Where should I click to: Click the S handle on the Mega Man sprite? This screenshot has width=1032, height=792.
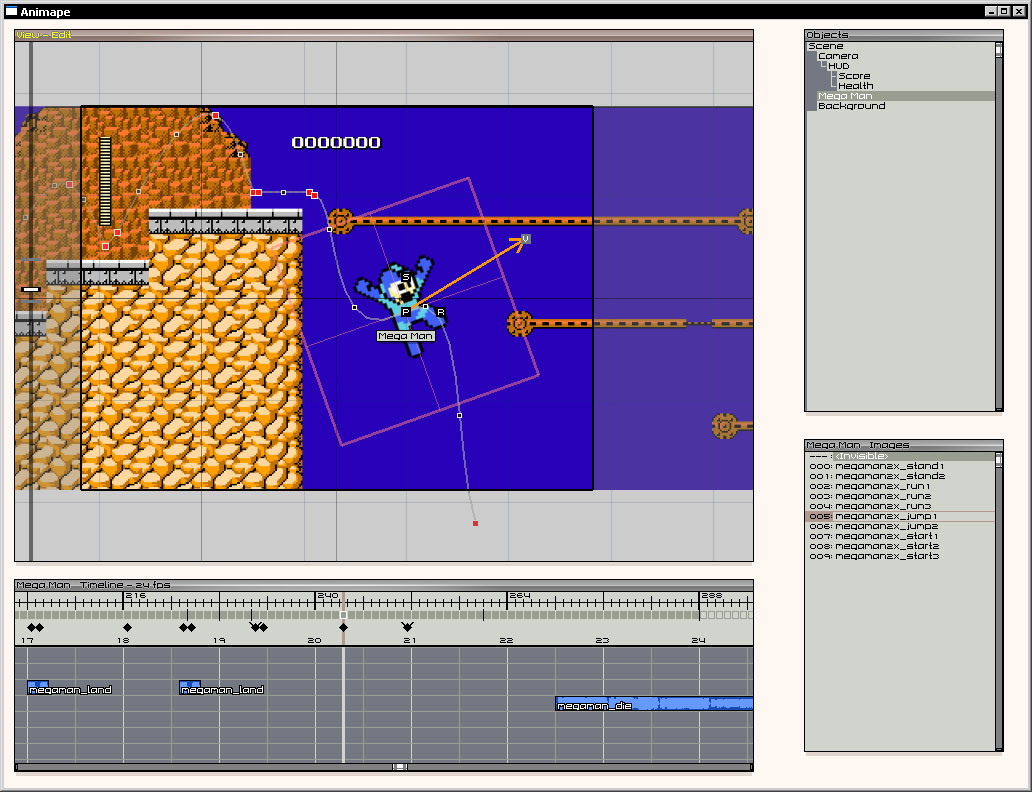[405, 277]
